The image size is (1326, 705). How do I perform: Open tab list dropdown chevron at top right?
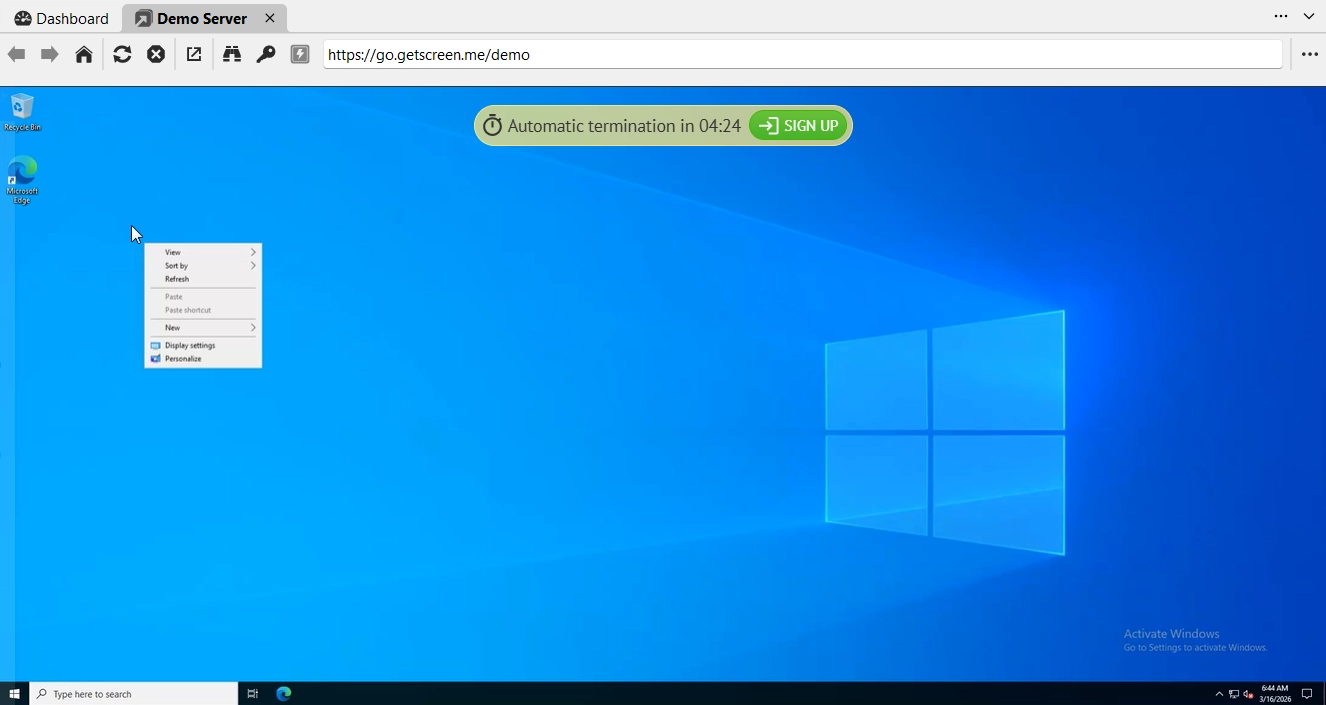point(1309,17)
